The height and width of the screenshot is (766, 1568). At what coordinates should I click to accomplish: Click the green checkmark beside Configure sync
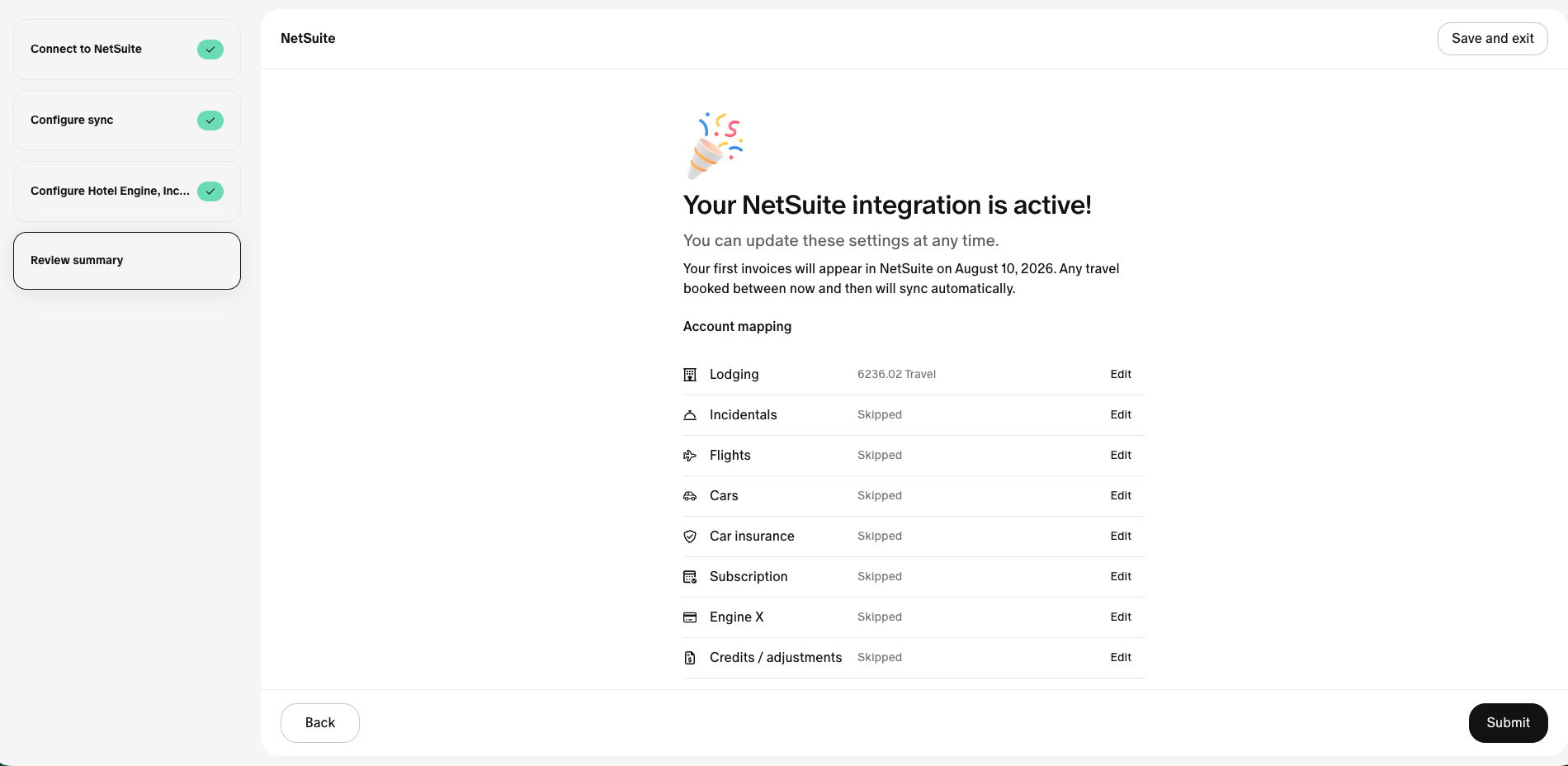tap(210, 121)
